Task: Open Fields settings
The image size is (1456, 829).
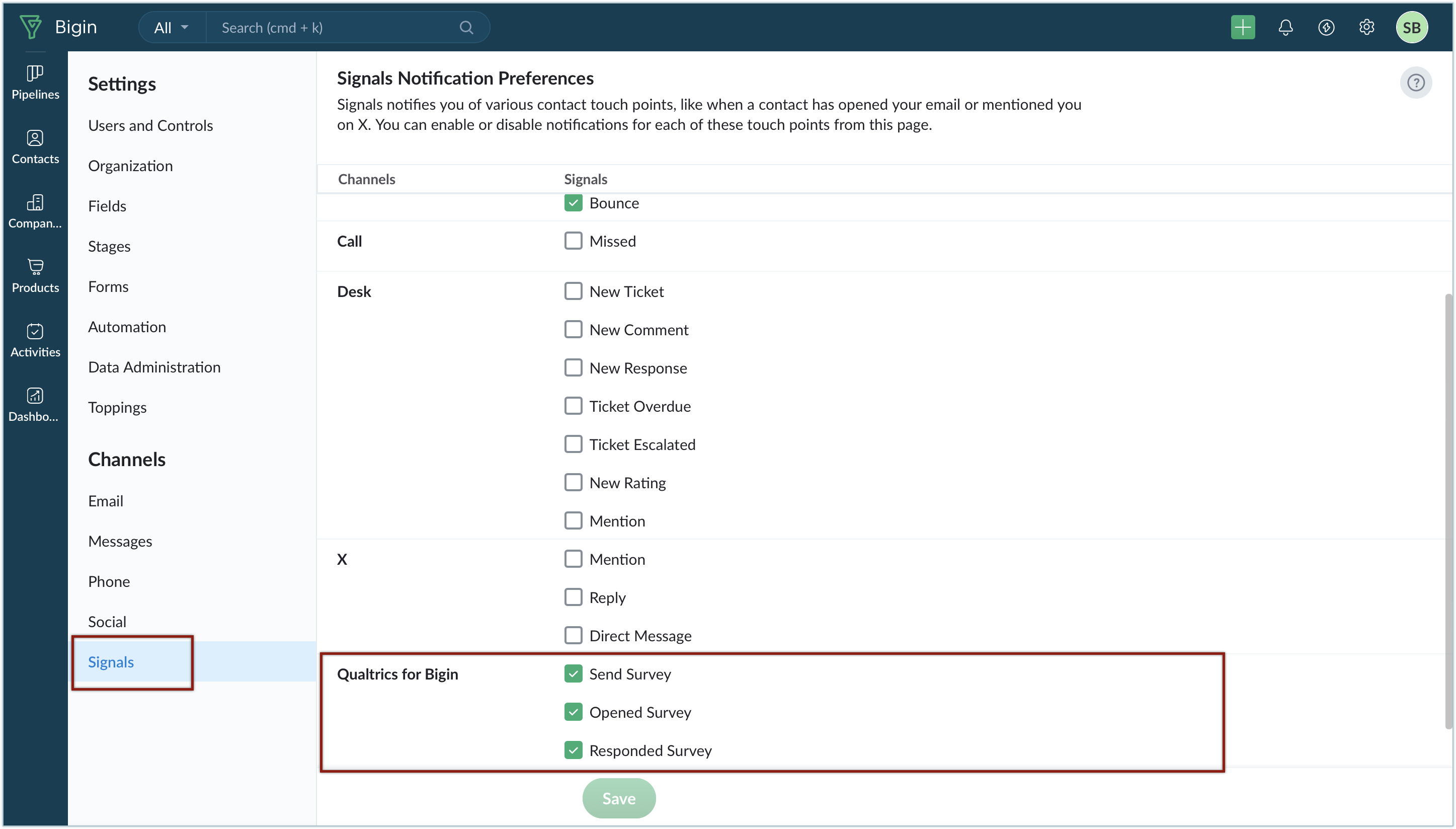Action: tap(107, 206)
